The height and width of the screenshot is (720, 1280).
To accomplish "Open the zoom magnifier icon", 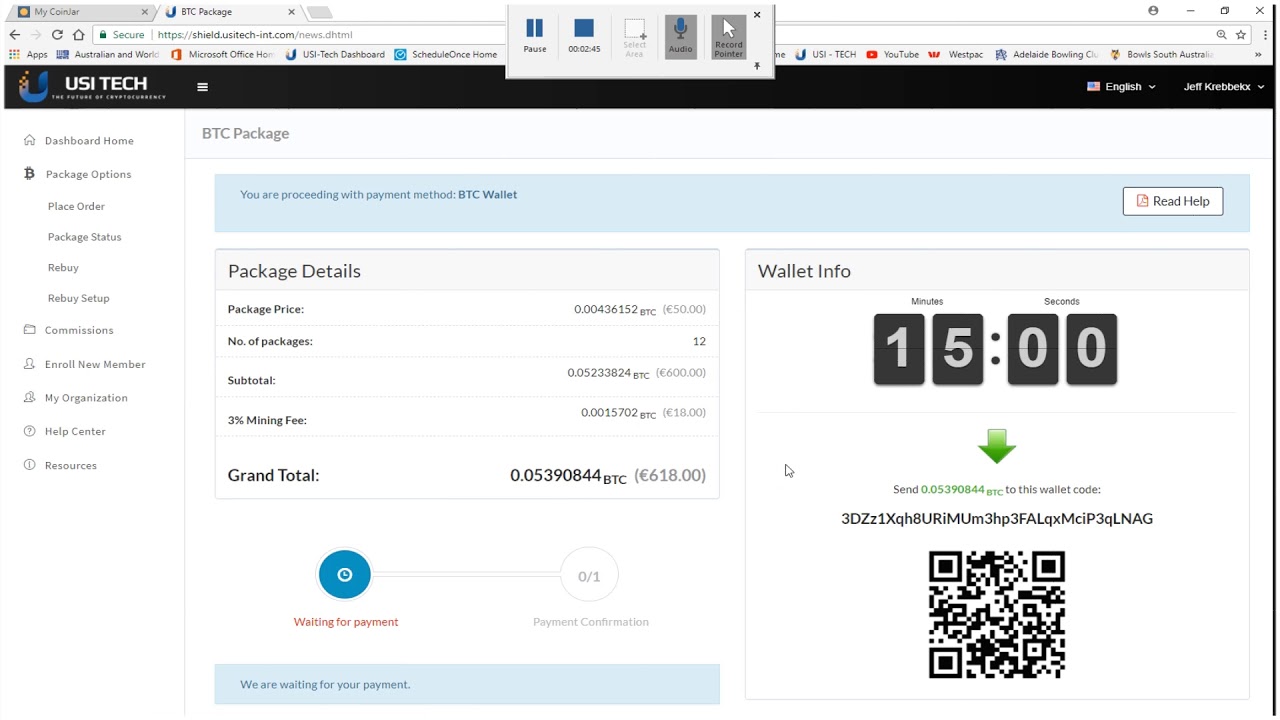I will (x=1221, y=34).
